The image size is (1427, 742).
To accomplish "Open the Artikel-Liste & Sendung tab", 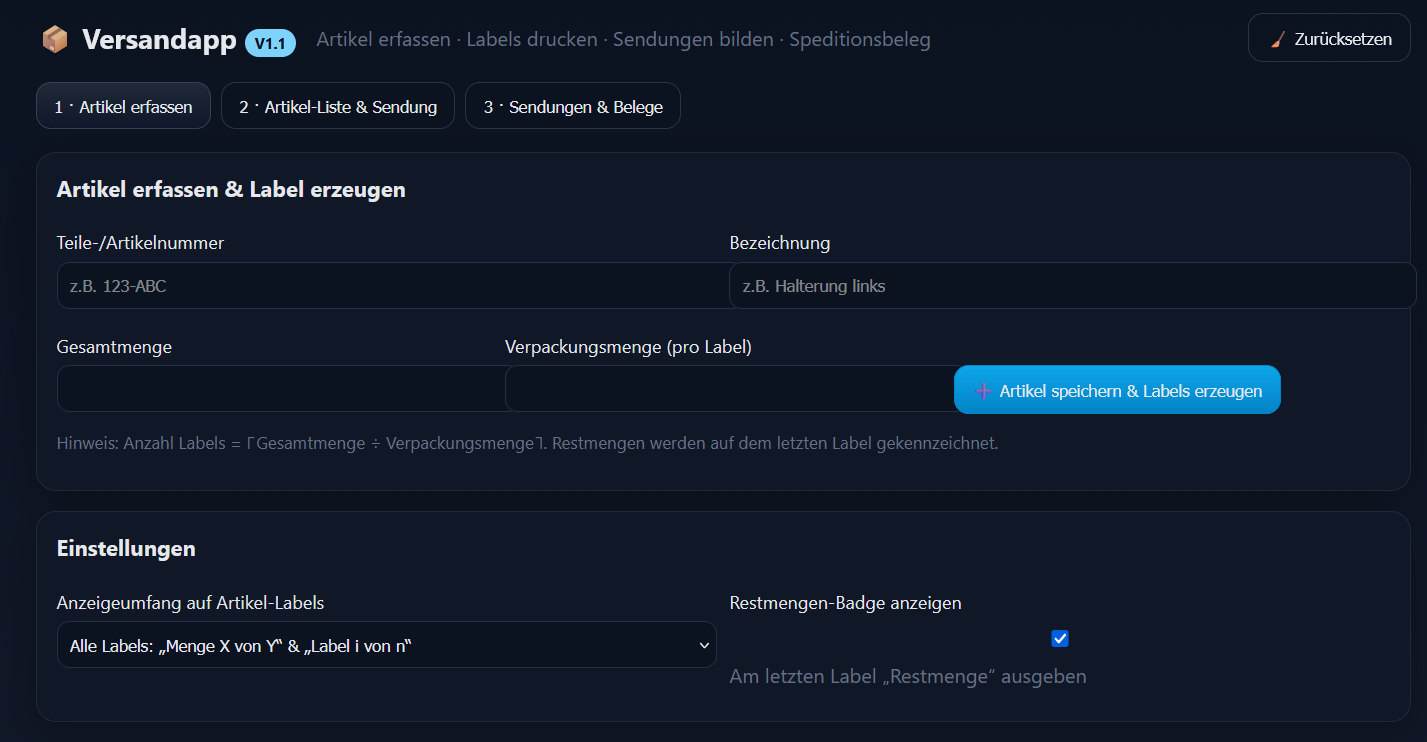I will [338, 106].
